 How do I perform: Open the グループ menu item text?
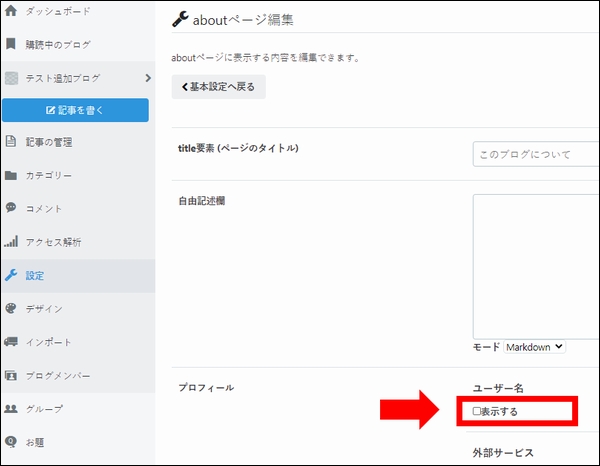(44, 409)
